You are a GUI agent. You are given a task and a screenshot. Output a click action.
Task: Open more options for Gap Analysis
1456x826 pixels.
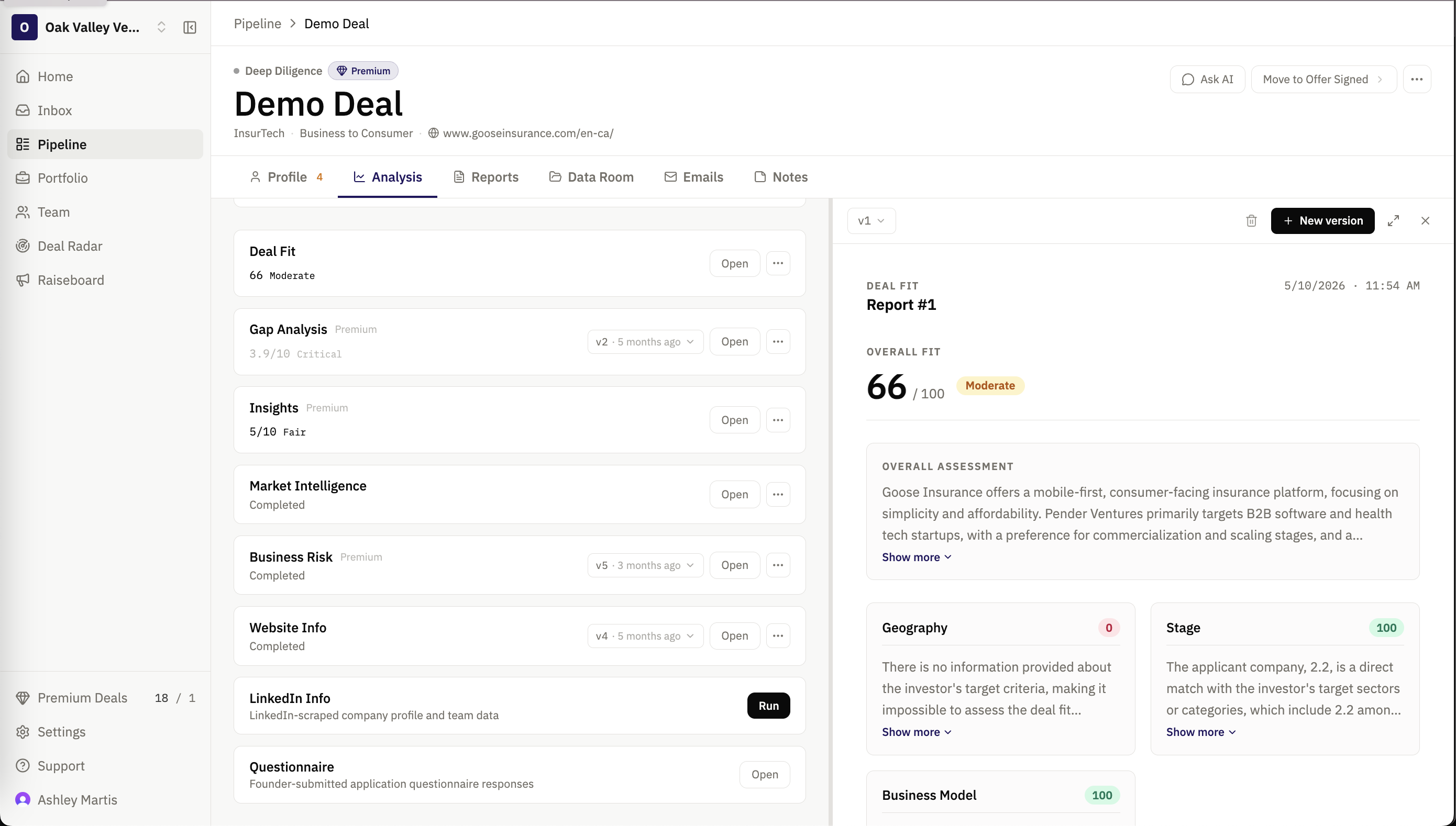[778, 342]
